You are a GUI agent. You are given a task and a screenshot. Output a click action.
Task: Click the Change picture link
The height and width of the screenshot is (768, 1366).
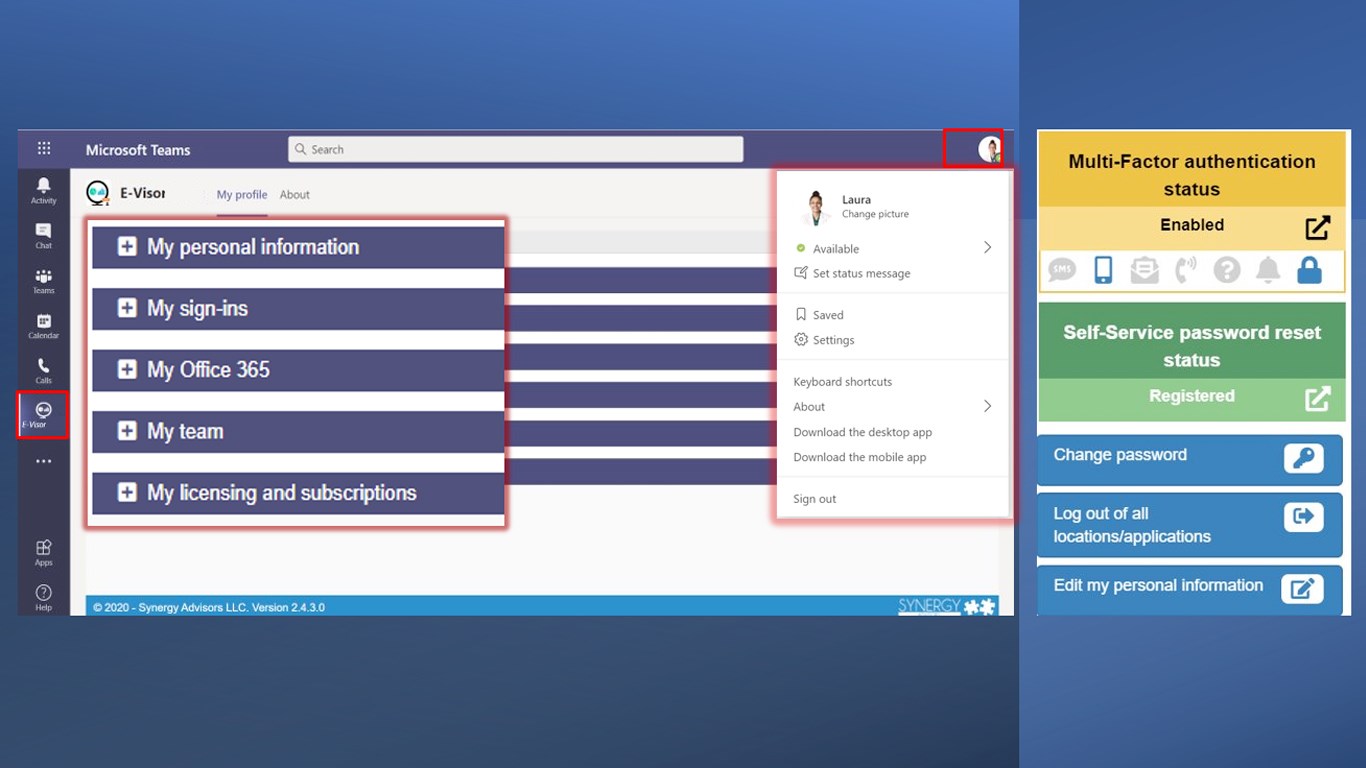(875, 214)
